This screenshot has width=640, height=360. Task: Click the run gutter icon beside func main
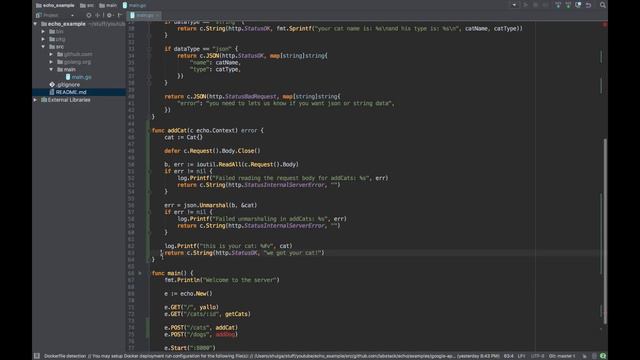point(140,273)
